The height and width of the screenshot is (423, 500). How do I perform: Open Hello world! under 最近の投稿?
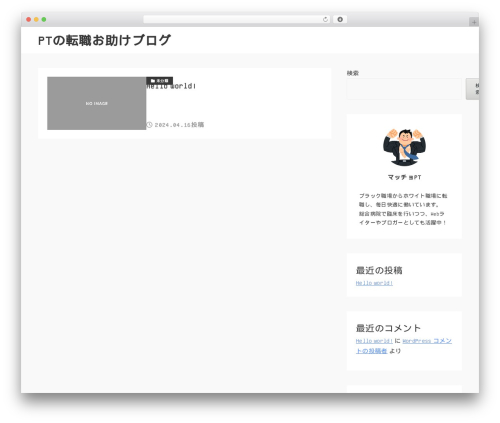tap(374, 283)
